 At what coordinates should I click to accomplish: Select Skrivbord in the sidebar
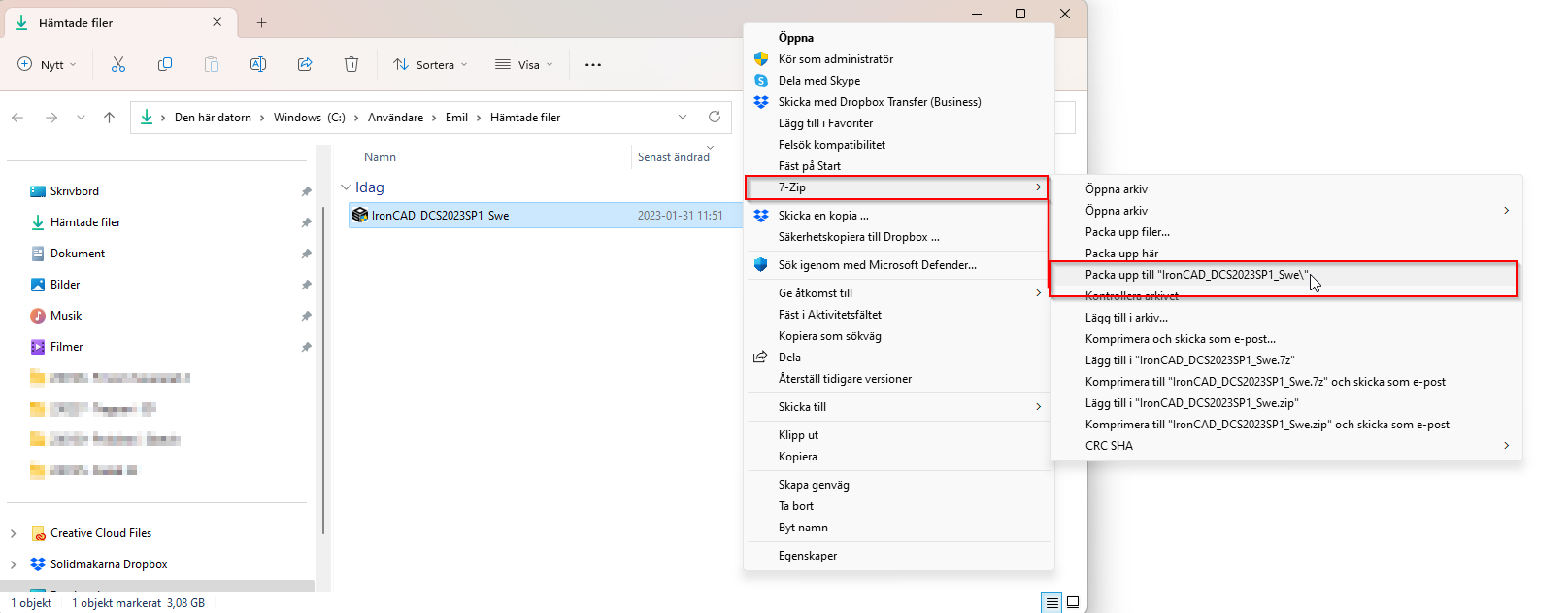click(74, 191)
